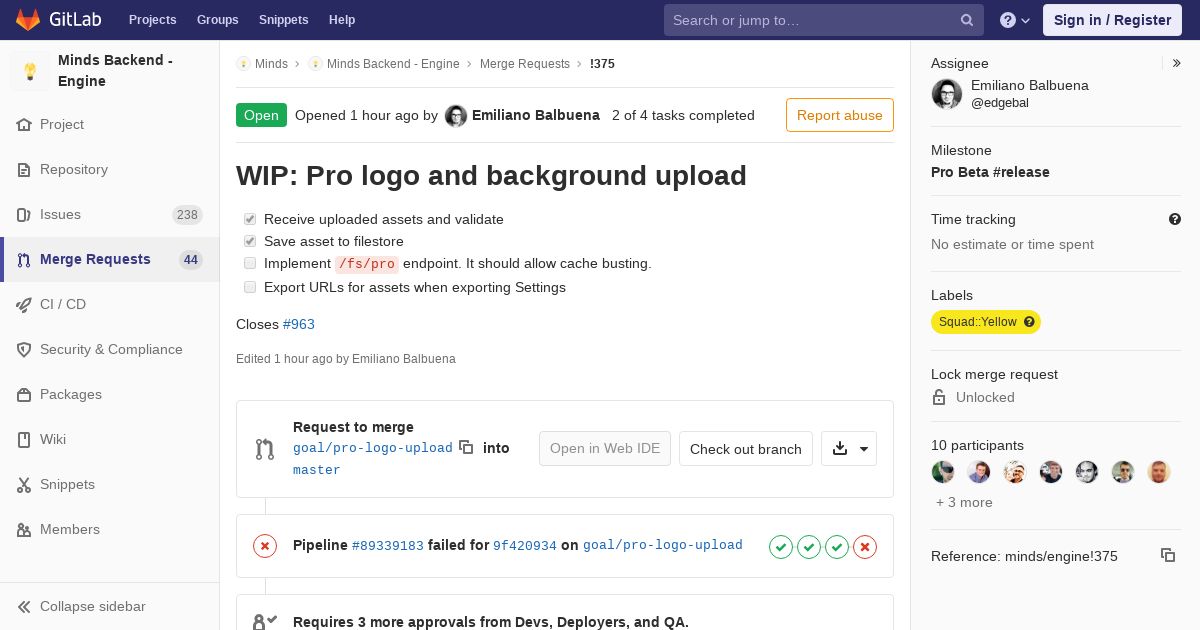
Task: Click the CI / CD rocket icon
Action: (24, 305)
